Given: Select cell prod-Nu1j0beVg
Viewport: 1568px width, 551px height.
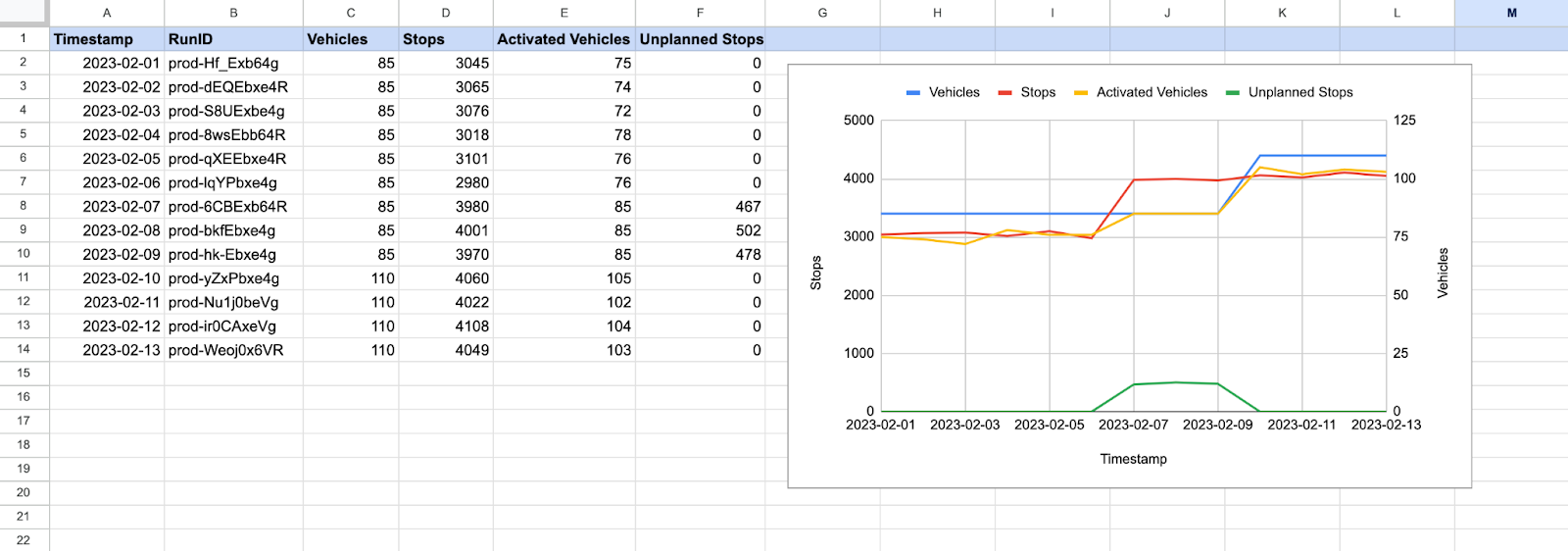Looking at the screenshot, I should (233, 302).
